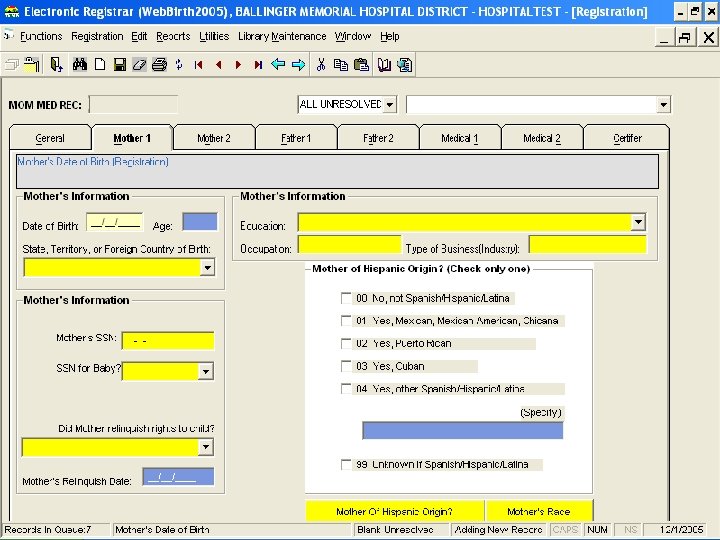Open the ALL UNRESOLVED dropdown
This screenshot has width=720, height=540.
click(389, 104)
